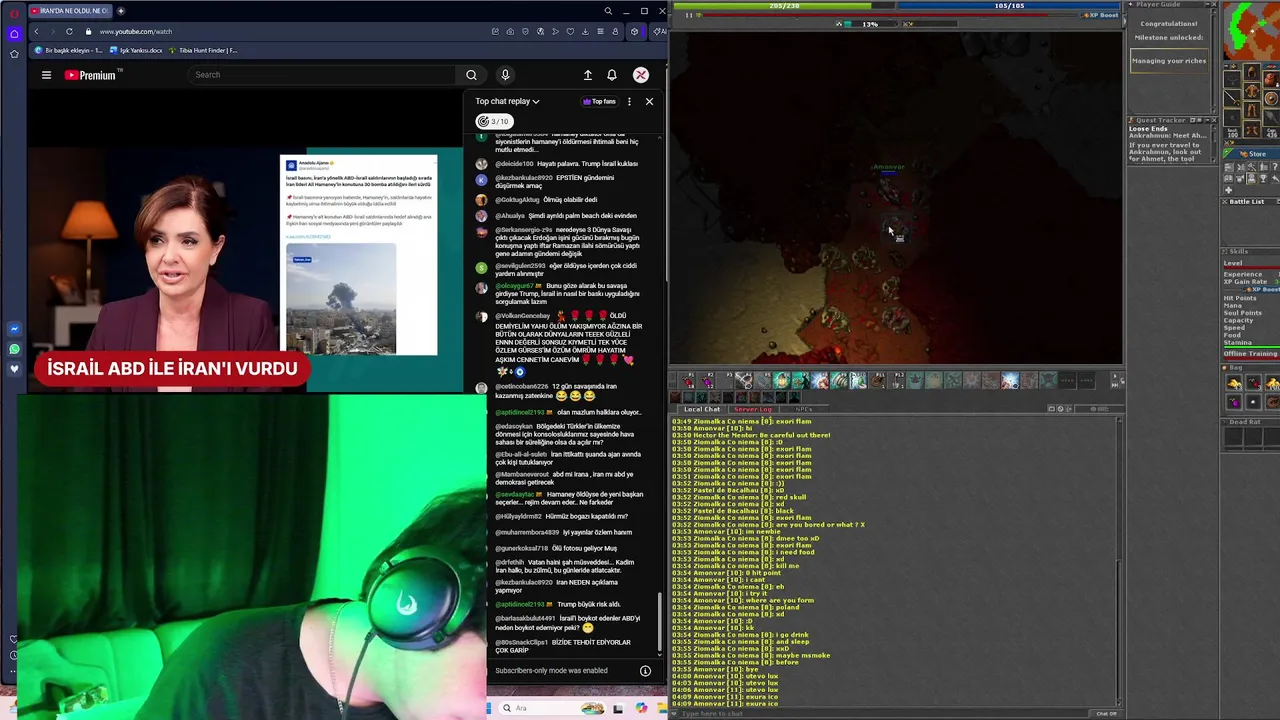Switch to NPCs chat tab in Tibia
1280x720 pixels.
[x=803, y=409]
